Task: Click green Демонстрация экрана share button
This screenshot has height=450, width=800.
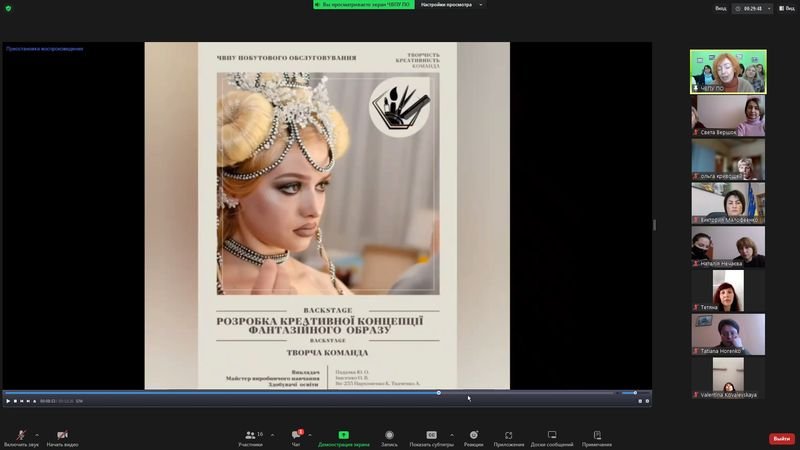Action: point(343,436)
